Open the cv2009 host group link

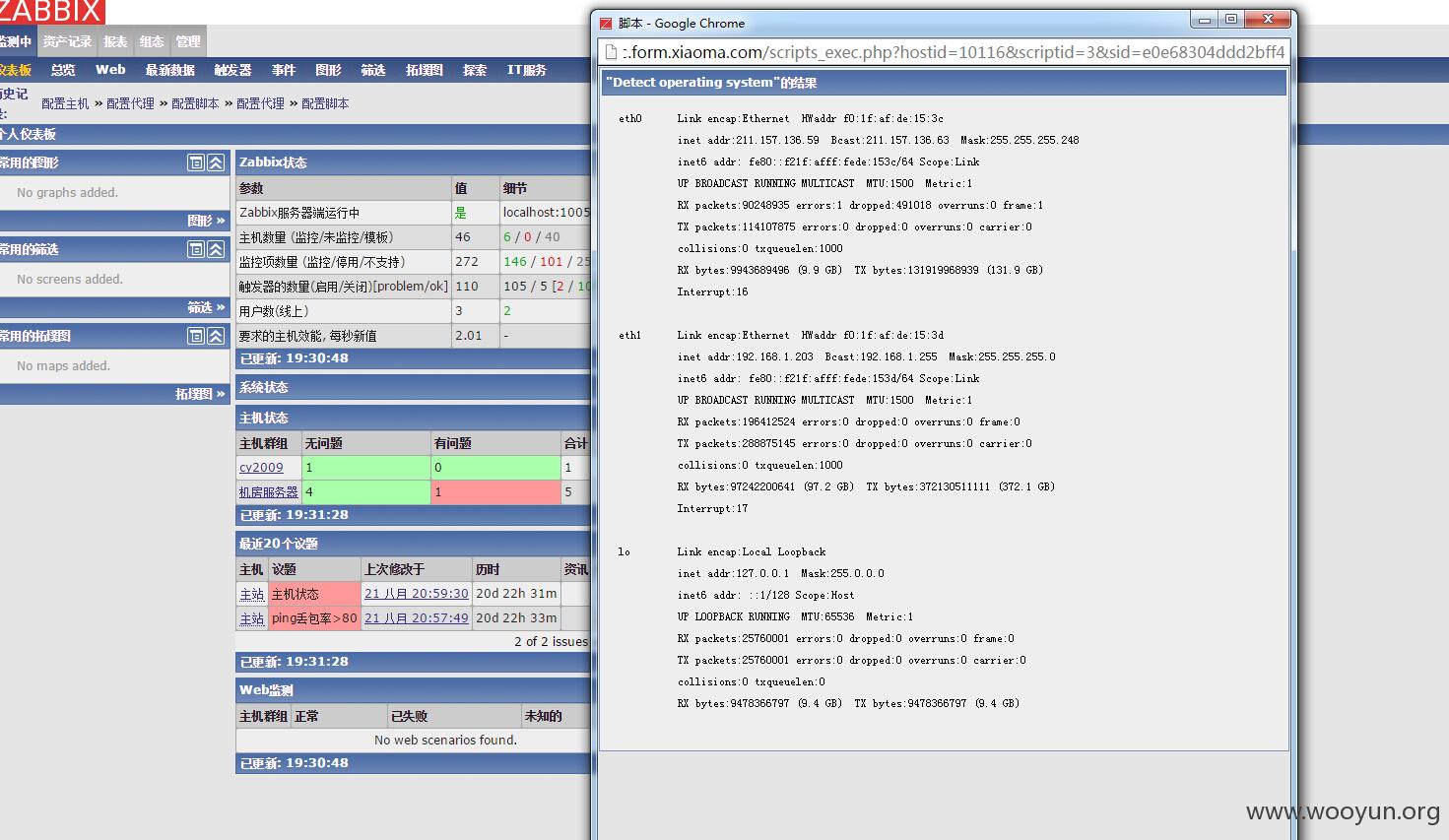pyautogui.click(x=261, y=468)
